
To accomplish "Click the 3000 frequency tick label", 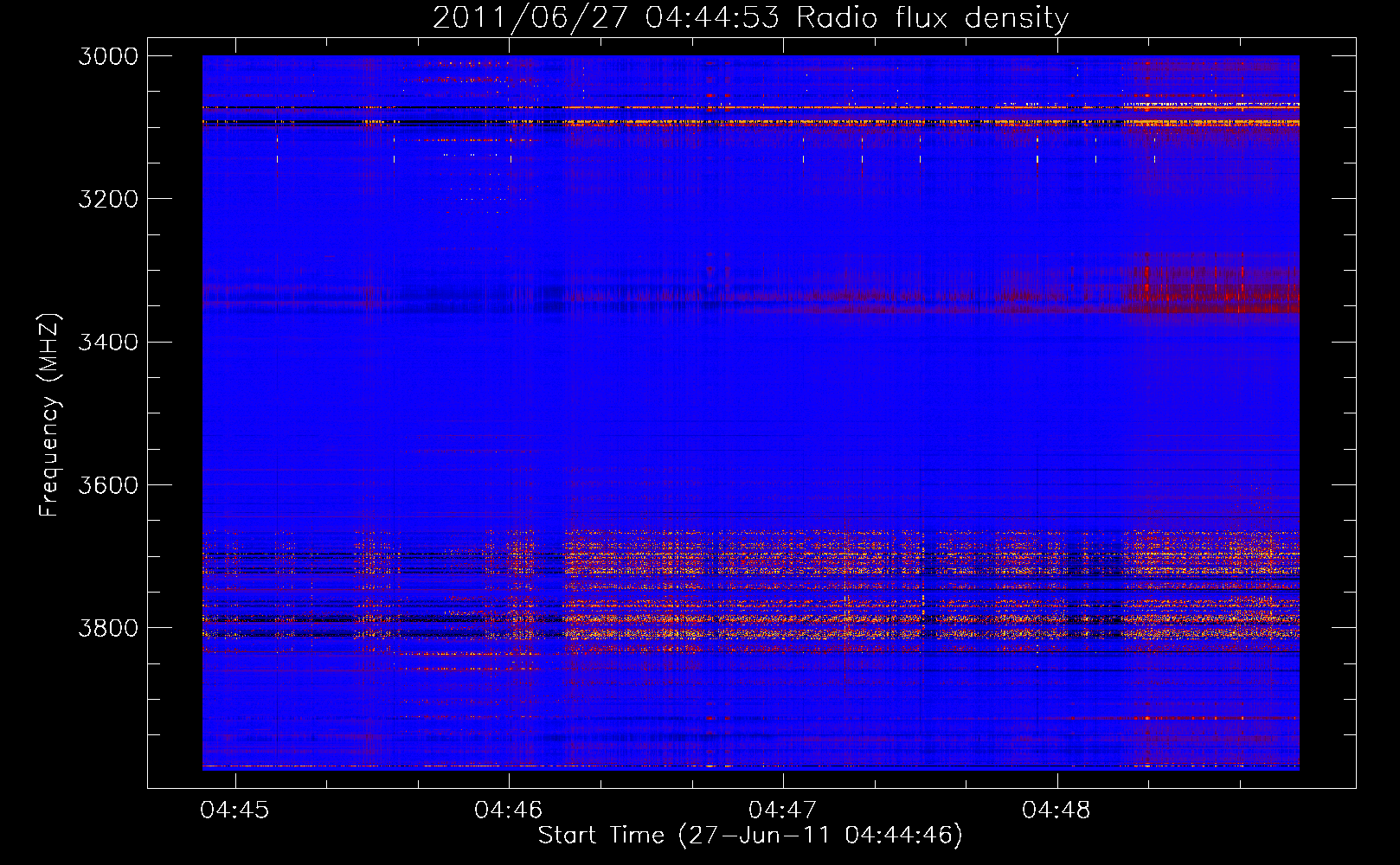I will point(108,56).
